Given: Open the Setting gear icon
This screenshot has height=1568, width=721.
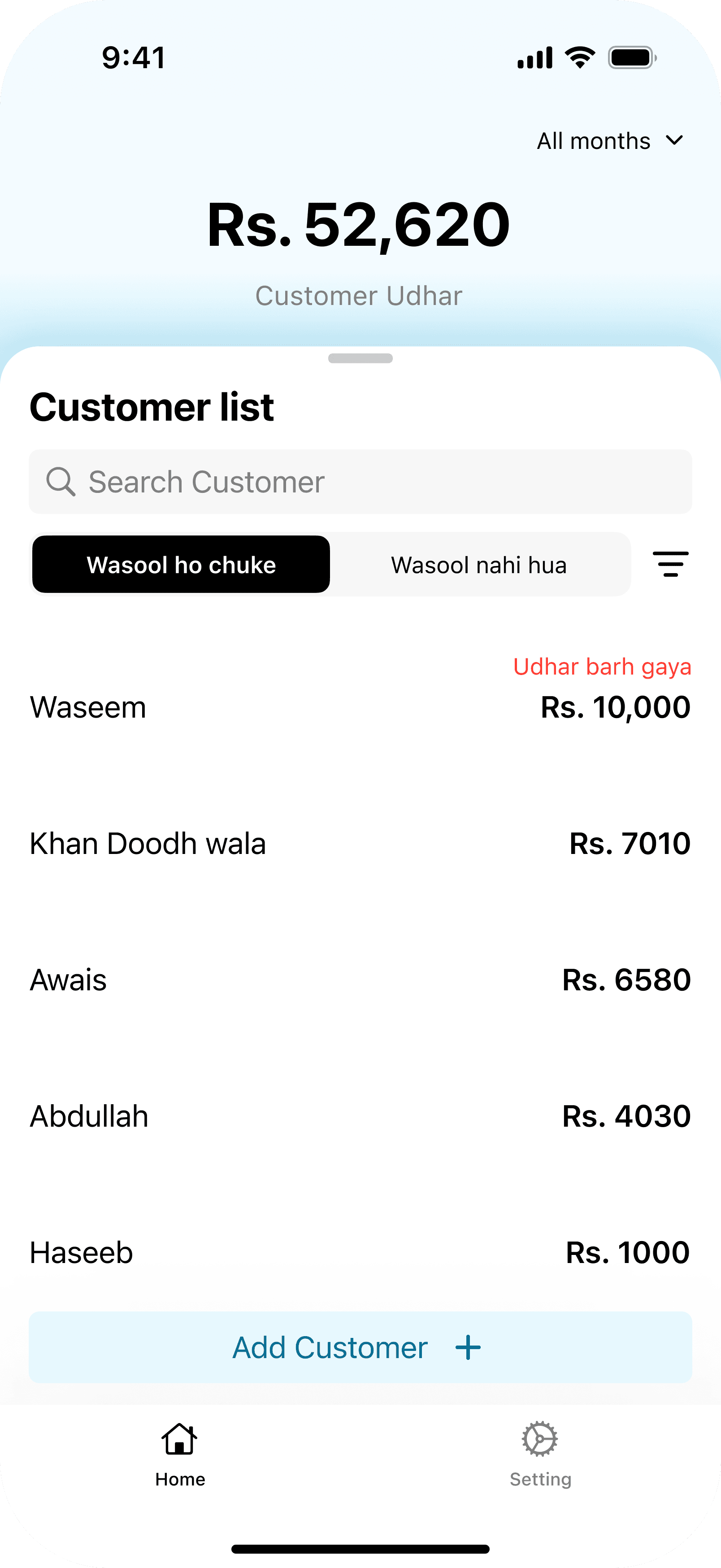Looking at the screenshot, I should tap(540, 1439).
